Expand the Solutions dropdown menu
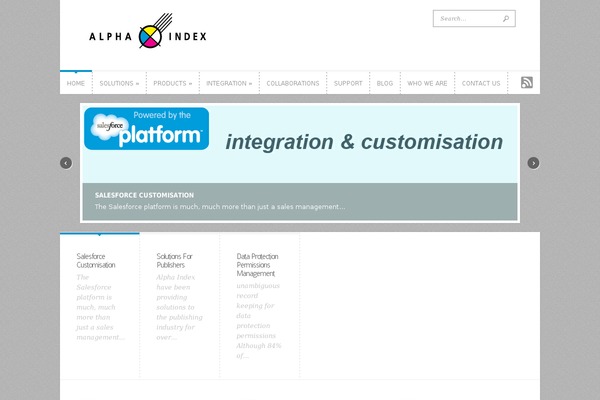Image resolution: width=600 pixels, height=400 pixels. (119, 83)
